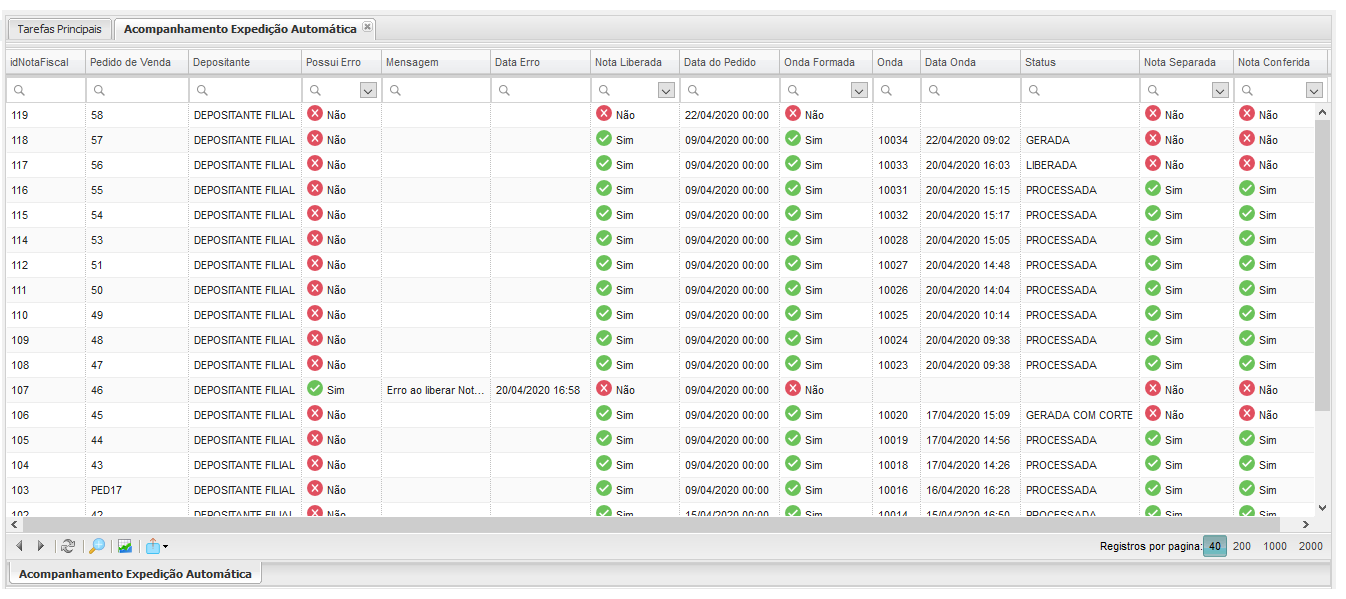Viewport: 1346px width, 599px height.
Task: Click the green Nota Conferida check icon for row 114
Action: [1246, 238]
